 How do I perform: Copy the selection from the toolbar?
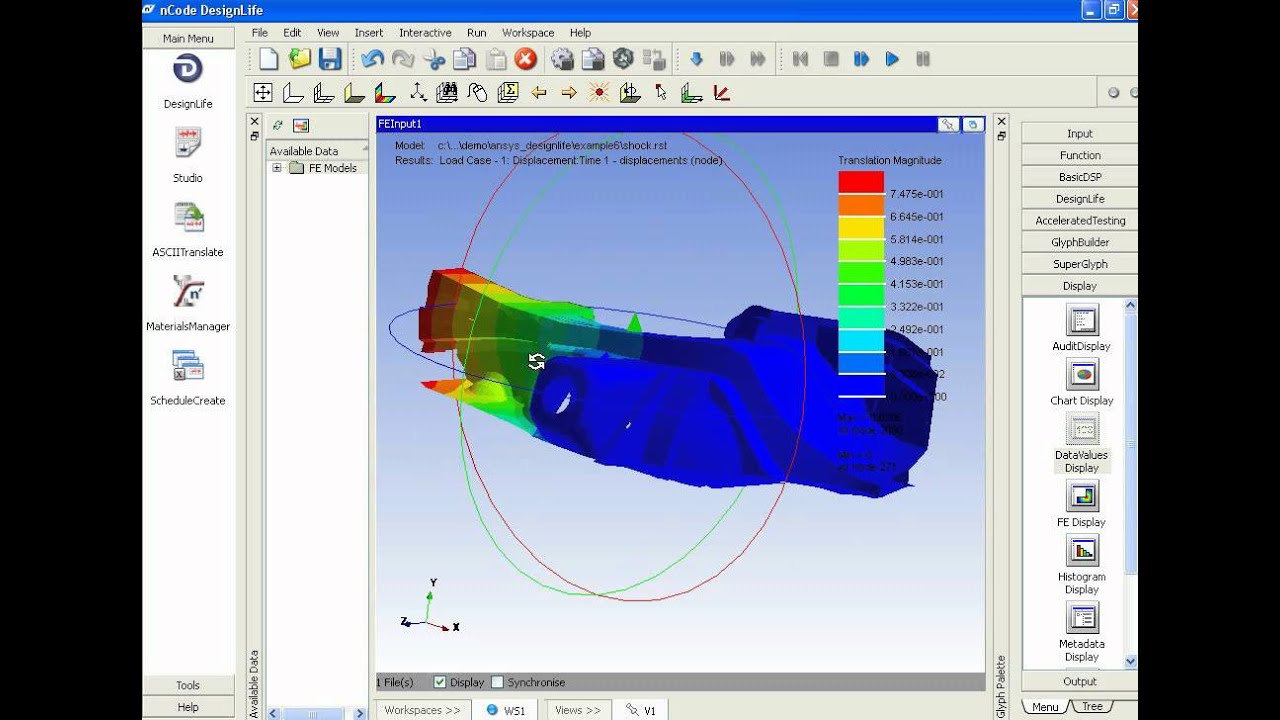464,59
